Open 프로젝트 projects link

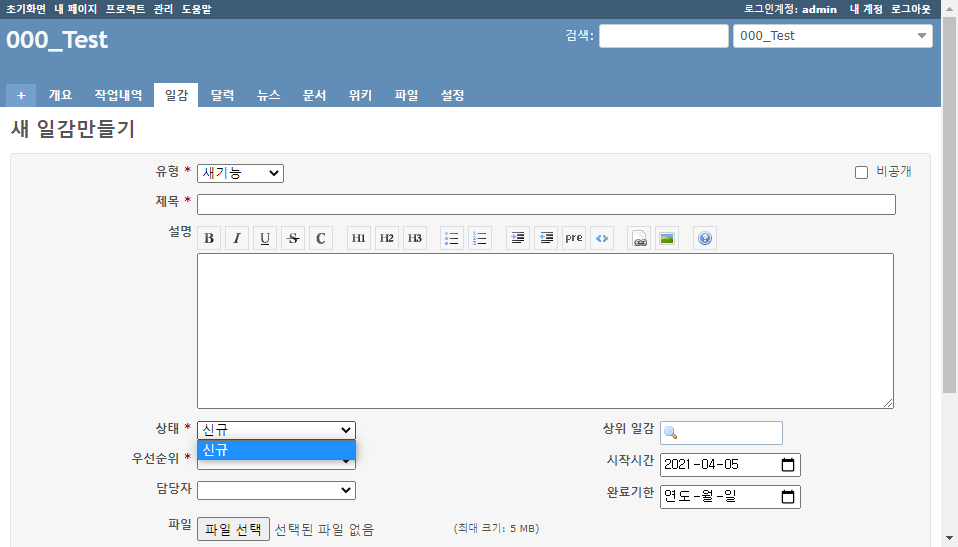pyautogui.click(x=125, y=9)
